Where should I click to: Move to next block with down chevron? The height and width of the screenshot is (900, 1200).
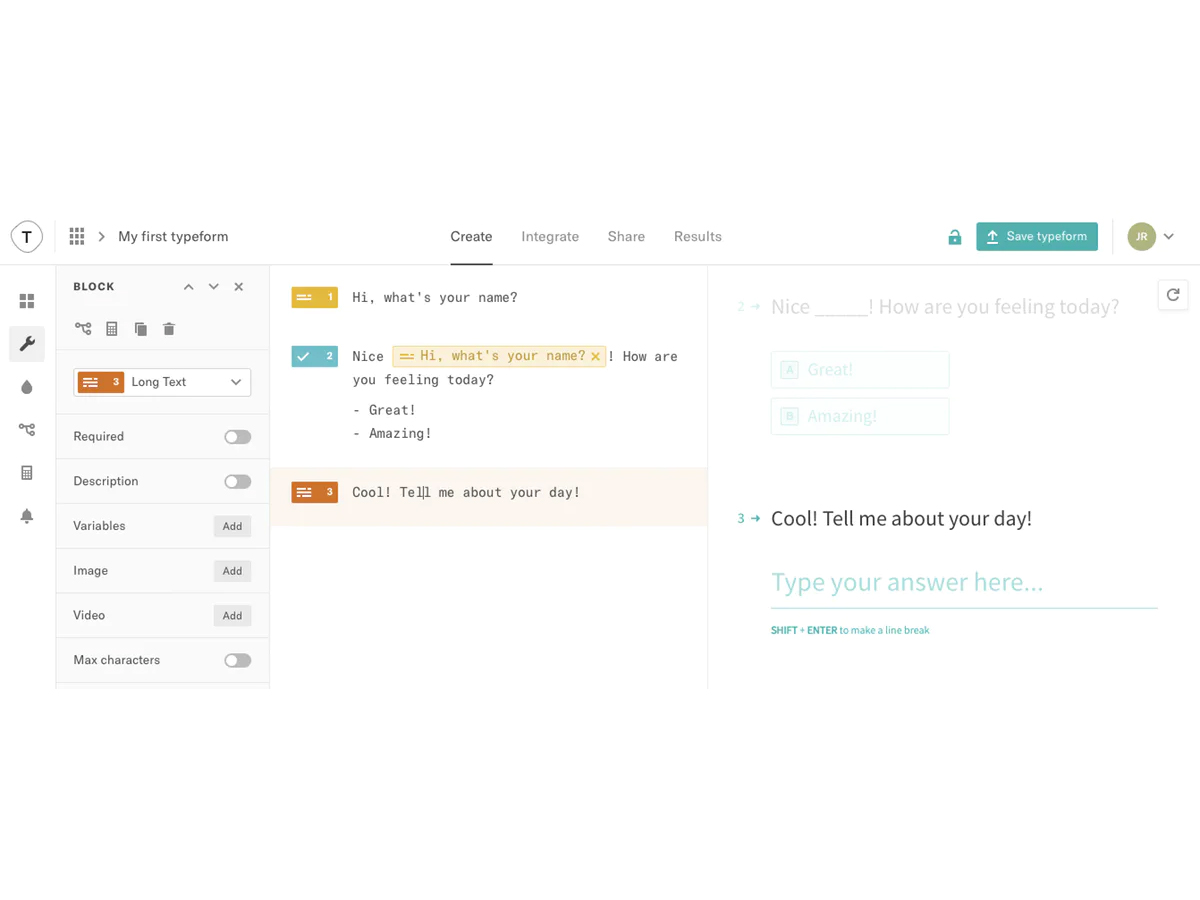pyautogui.click(x=213, y=287)
